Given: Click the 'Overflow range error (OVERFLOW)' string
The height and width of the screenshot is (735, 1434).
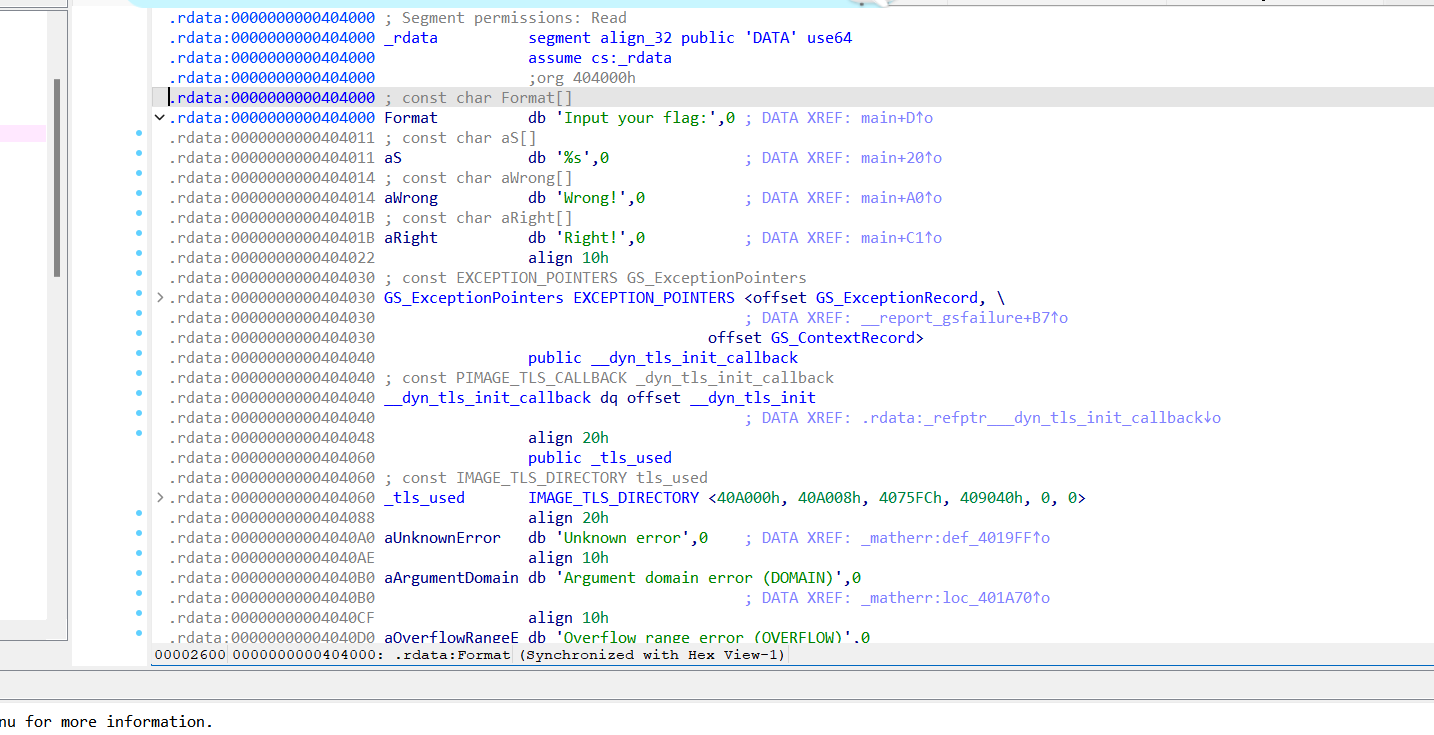Looking at the screenshot, I should click(704, 638).
